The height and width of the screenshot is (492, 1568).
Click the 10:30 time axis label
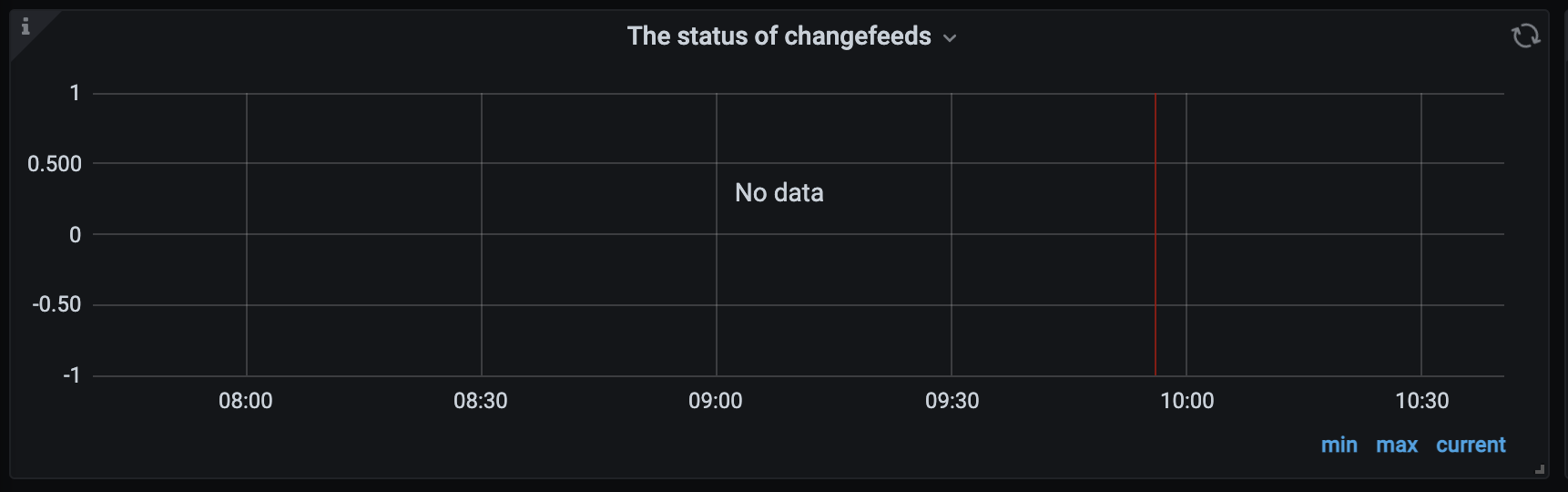(1421, 401)
